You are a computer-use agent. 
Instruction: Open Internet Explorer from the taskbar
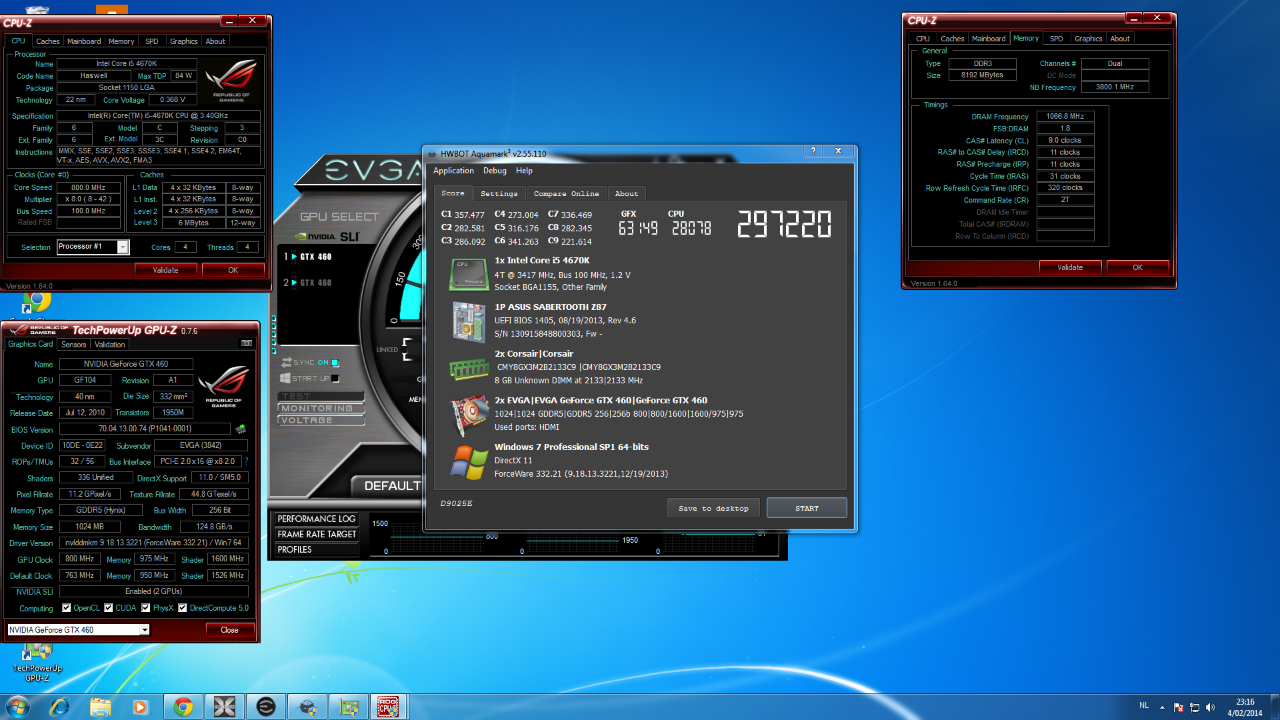point(58,707)
